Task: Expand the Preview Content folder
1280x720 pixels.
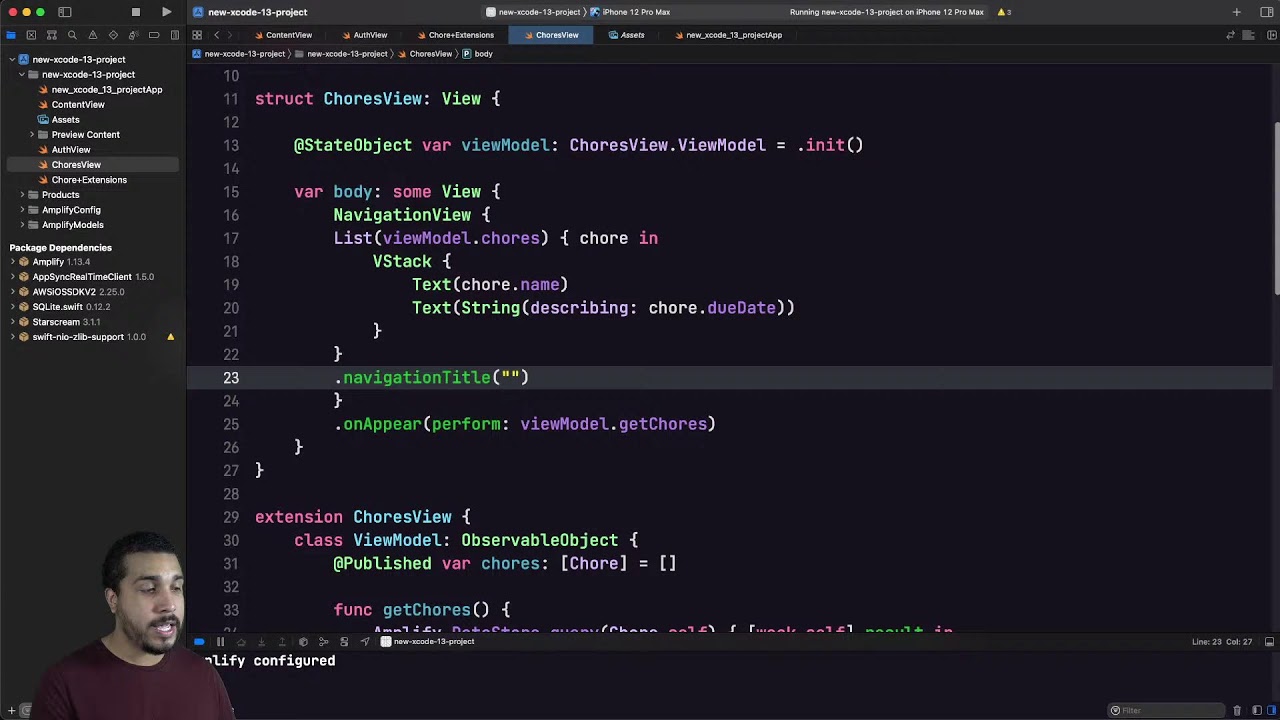Action: [32, 135]
